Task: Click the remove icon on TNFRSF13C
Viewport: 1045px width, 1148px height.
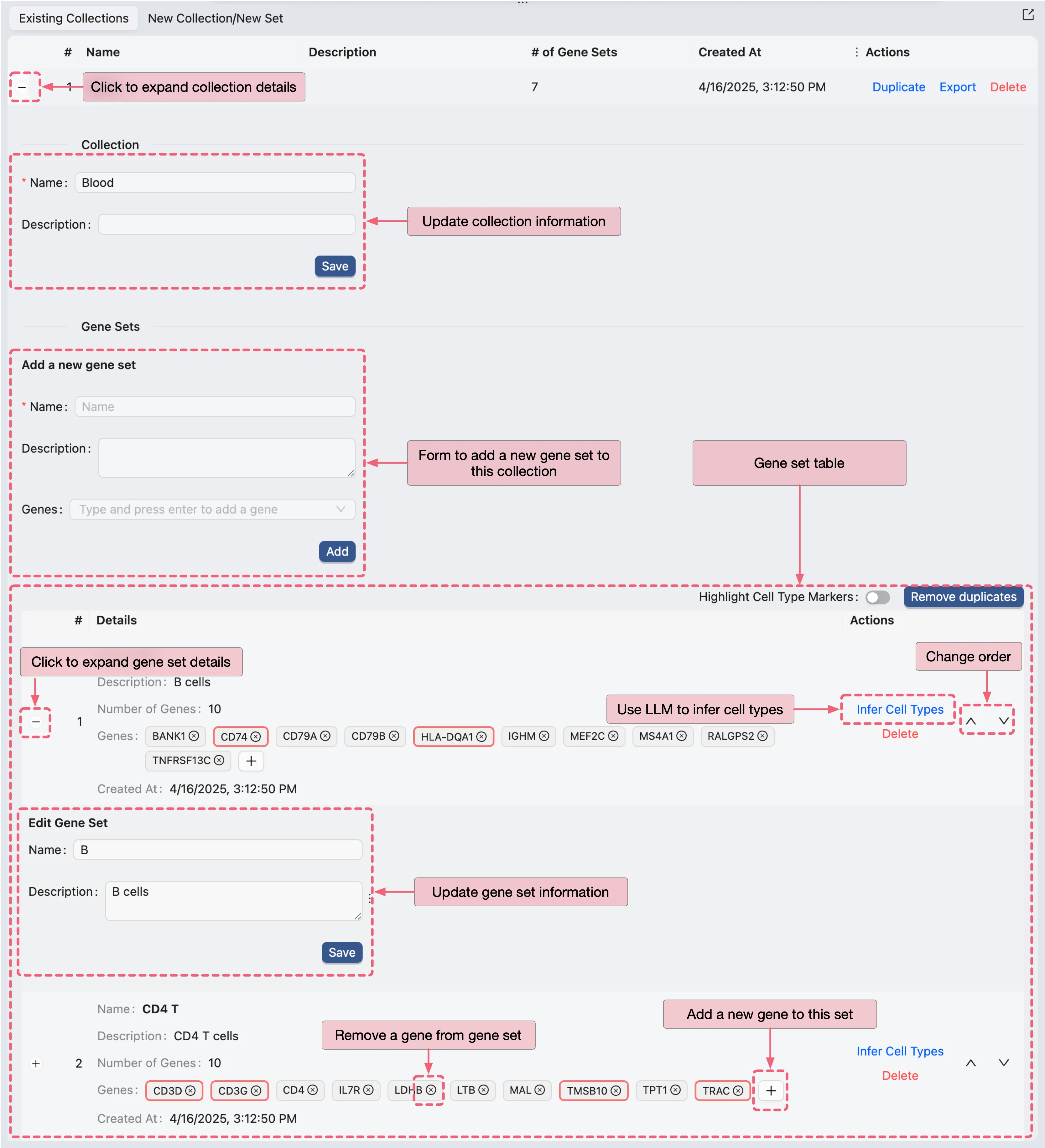Action: 219,760
